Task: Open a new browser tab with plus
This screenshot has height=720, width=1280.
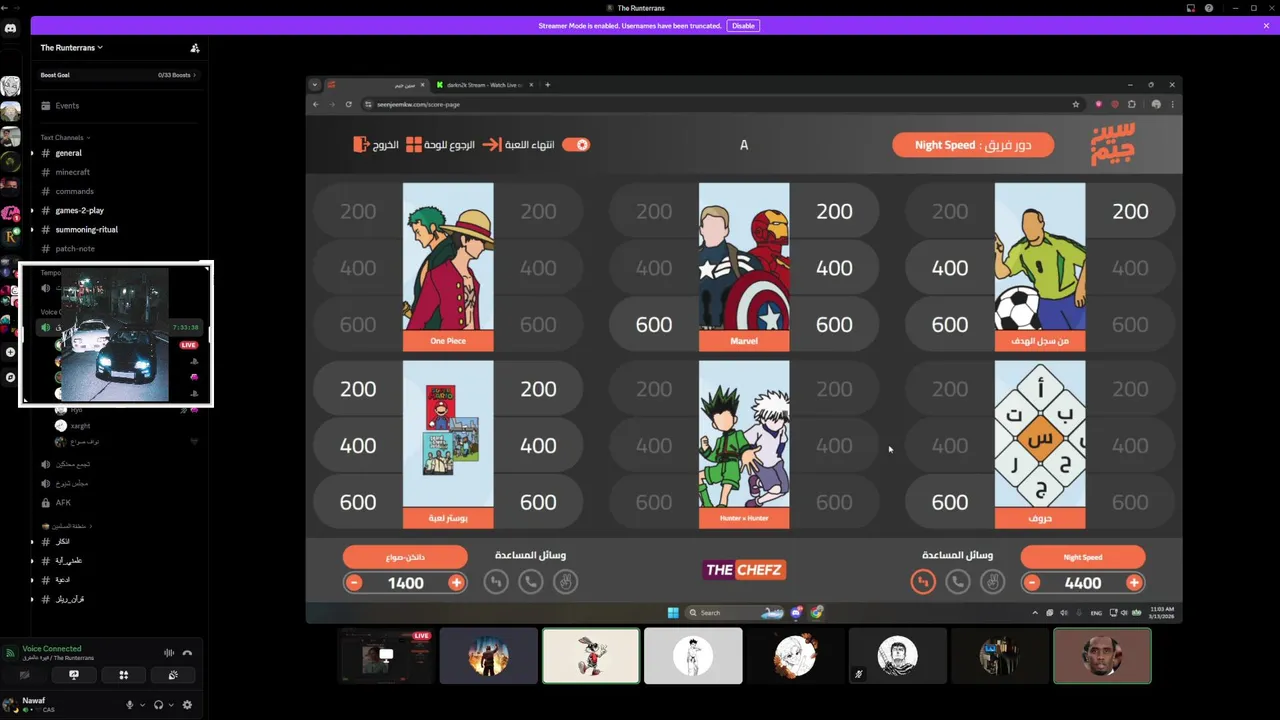Action: (547, 85)
